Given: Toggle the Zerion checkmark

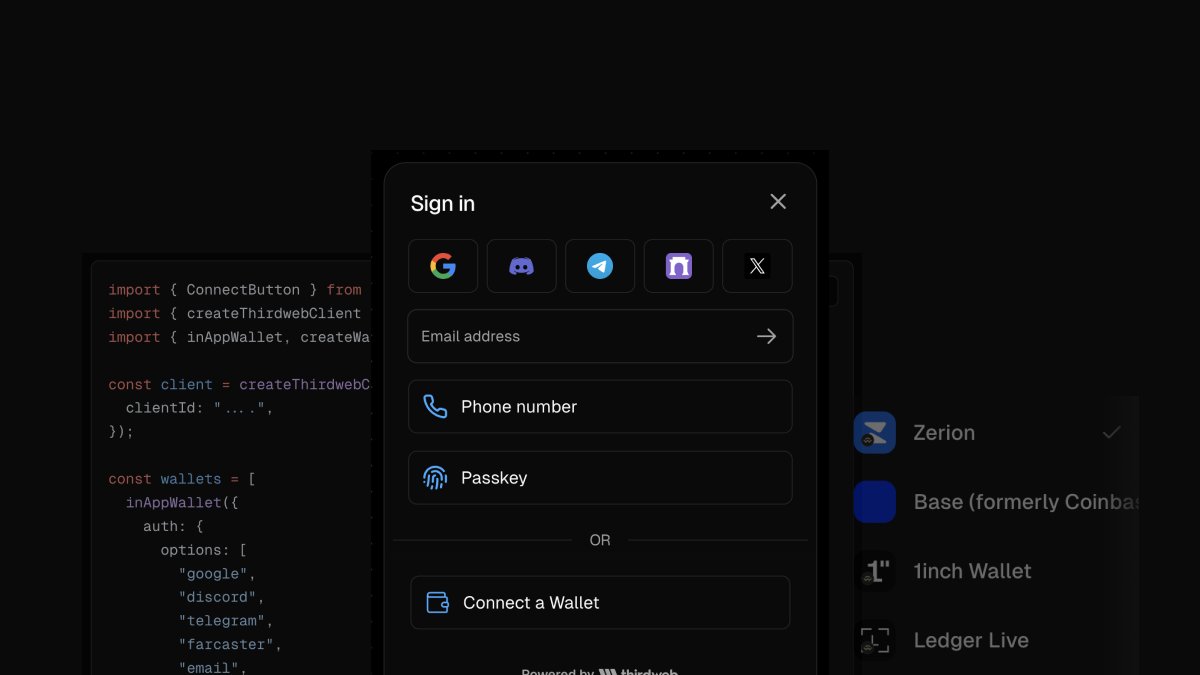Looking at the screenshot, I should (x=1111, y=433).
